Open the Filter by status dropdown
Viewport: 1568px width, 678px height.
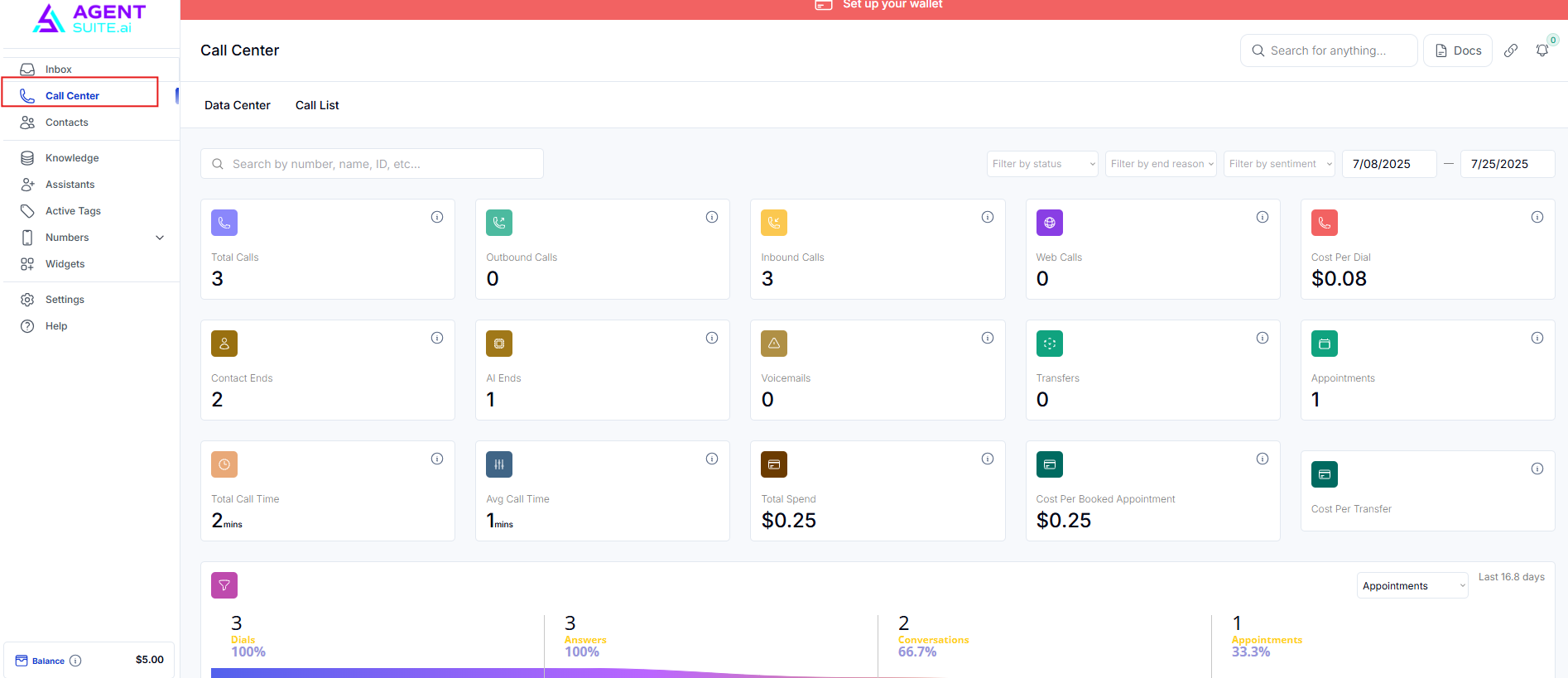[x=1042, y=164]
